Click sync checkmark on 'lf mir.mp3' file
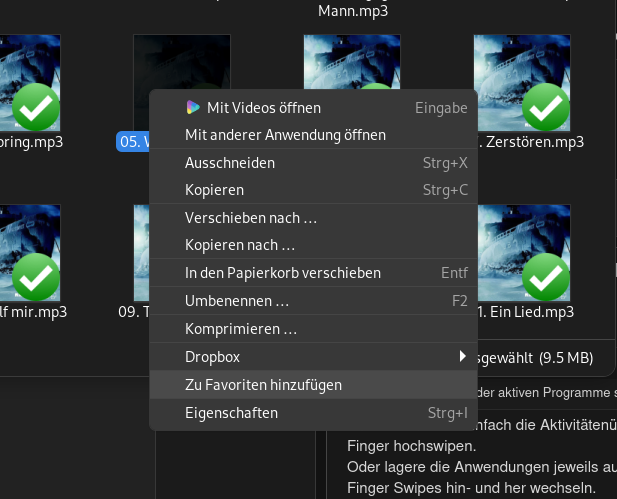The width and height of the screenshot is (617, 499). 36,277
